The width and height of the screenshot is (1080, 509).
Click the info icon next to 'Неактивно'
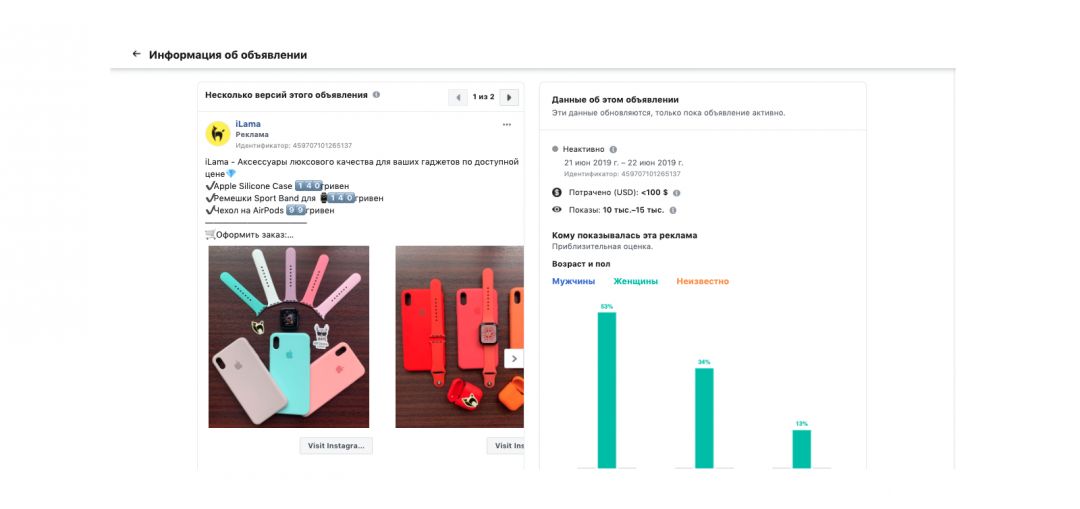click(x=613, y=149)
